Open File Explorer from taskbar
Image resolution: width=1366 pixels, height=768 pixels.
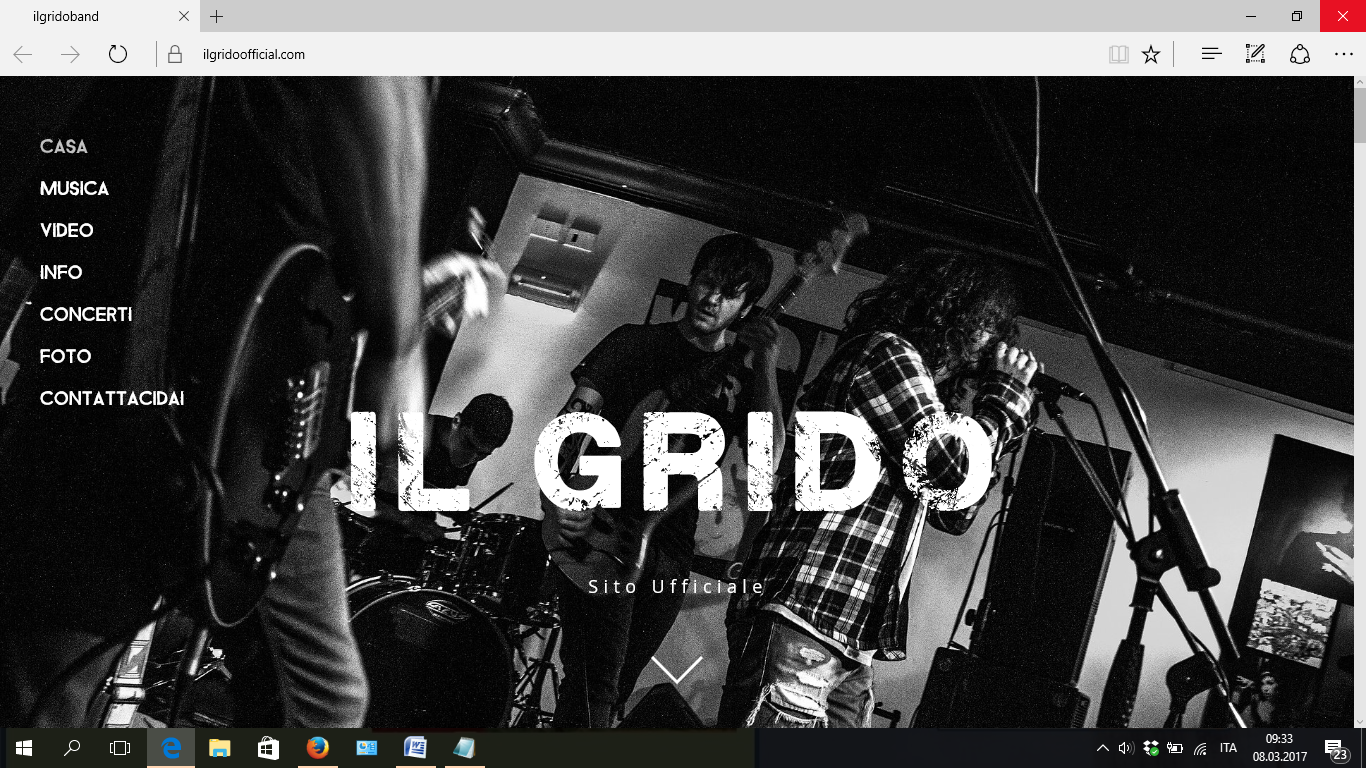(x=219, y=748)
